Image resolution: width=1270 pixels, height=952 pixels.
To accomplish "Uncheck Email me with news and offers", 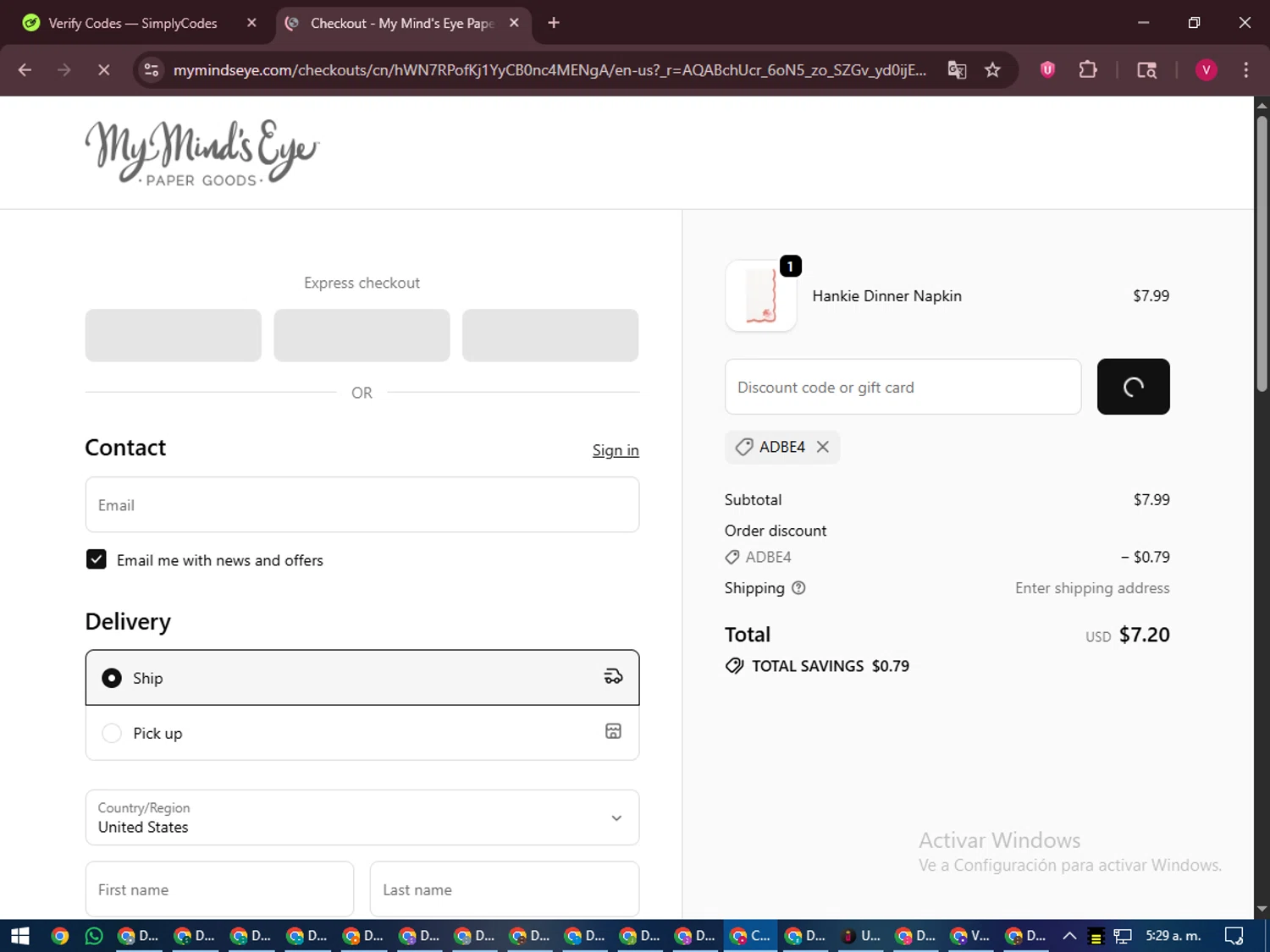I will point(97,559).
